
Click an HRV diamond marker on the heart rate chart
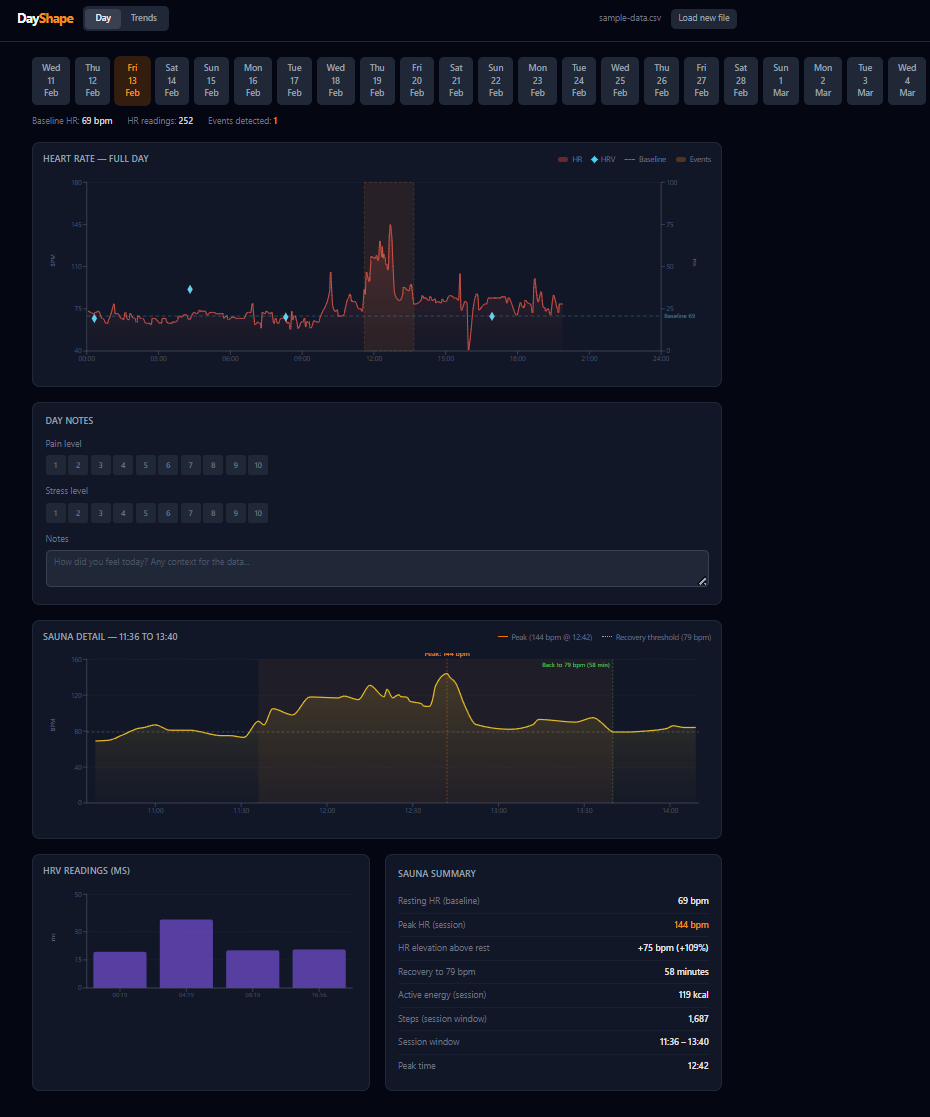pyautogui.click(x=188, y=290)
